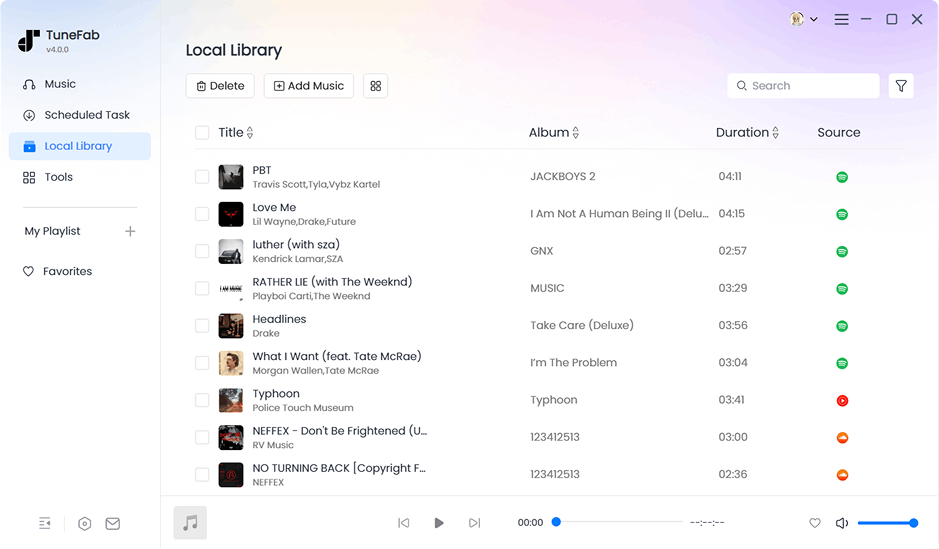Click the album name GNX
The width and height of the screenshot is (939, 549).
coord(541,251)
